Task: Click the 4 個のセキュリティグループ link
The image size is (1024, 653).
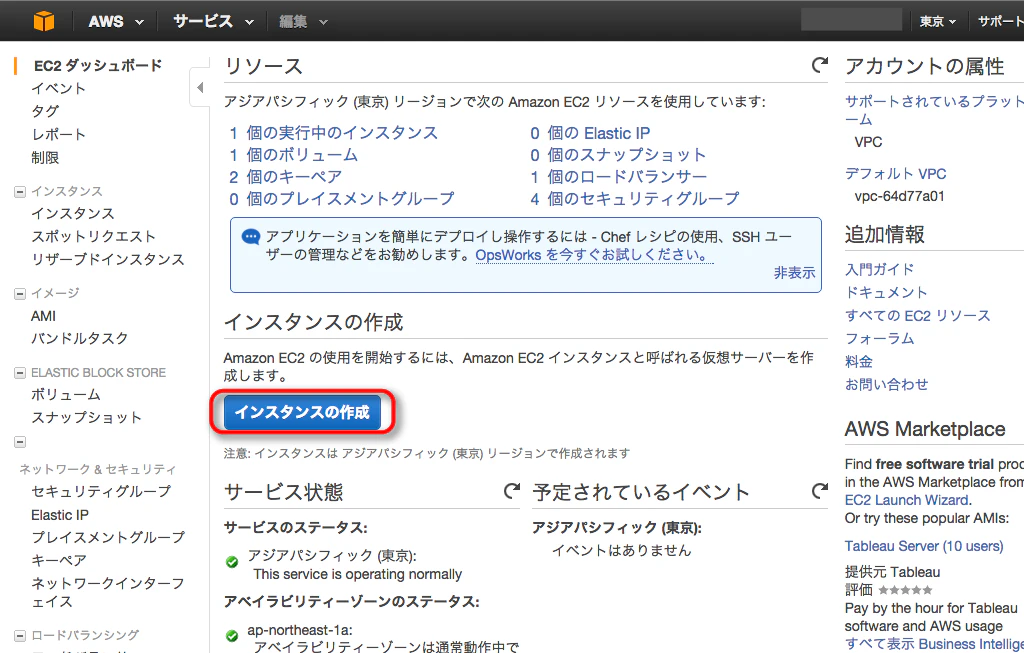Action: [635, 199]
